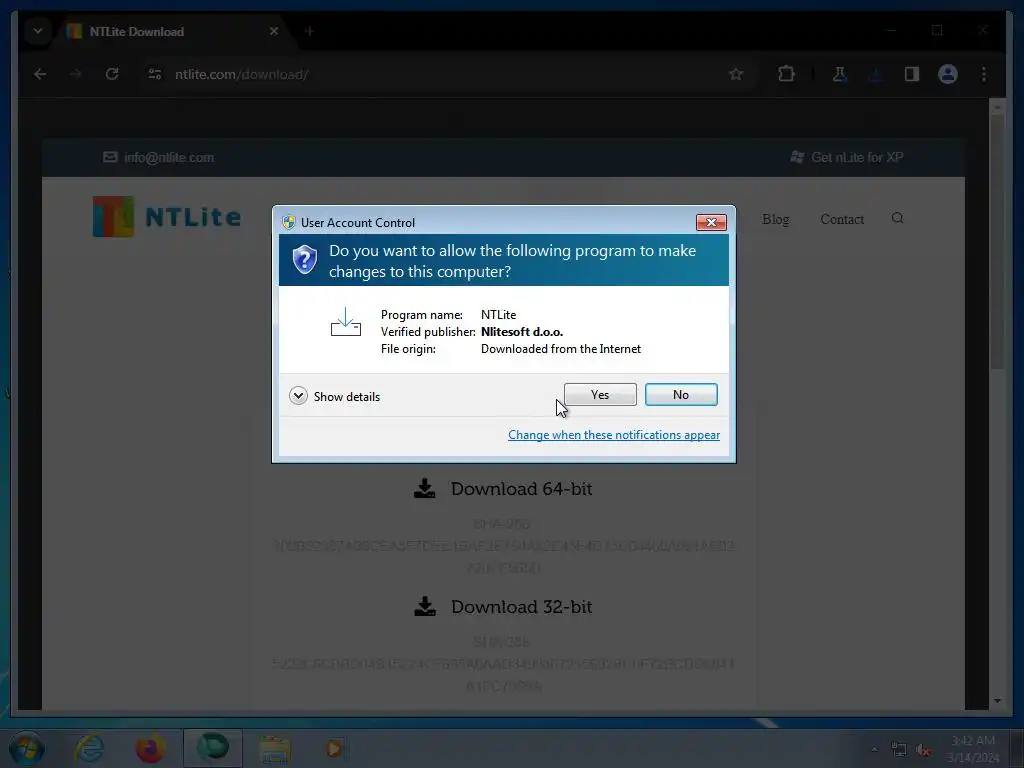
Task: Click the verified publisher Nlitesoft d.o.o. text
Action: pyautogui.click(x=522, y=332)
